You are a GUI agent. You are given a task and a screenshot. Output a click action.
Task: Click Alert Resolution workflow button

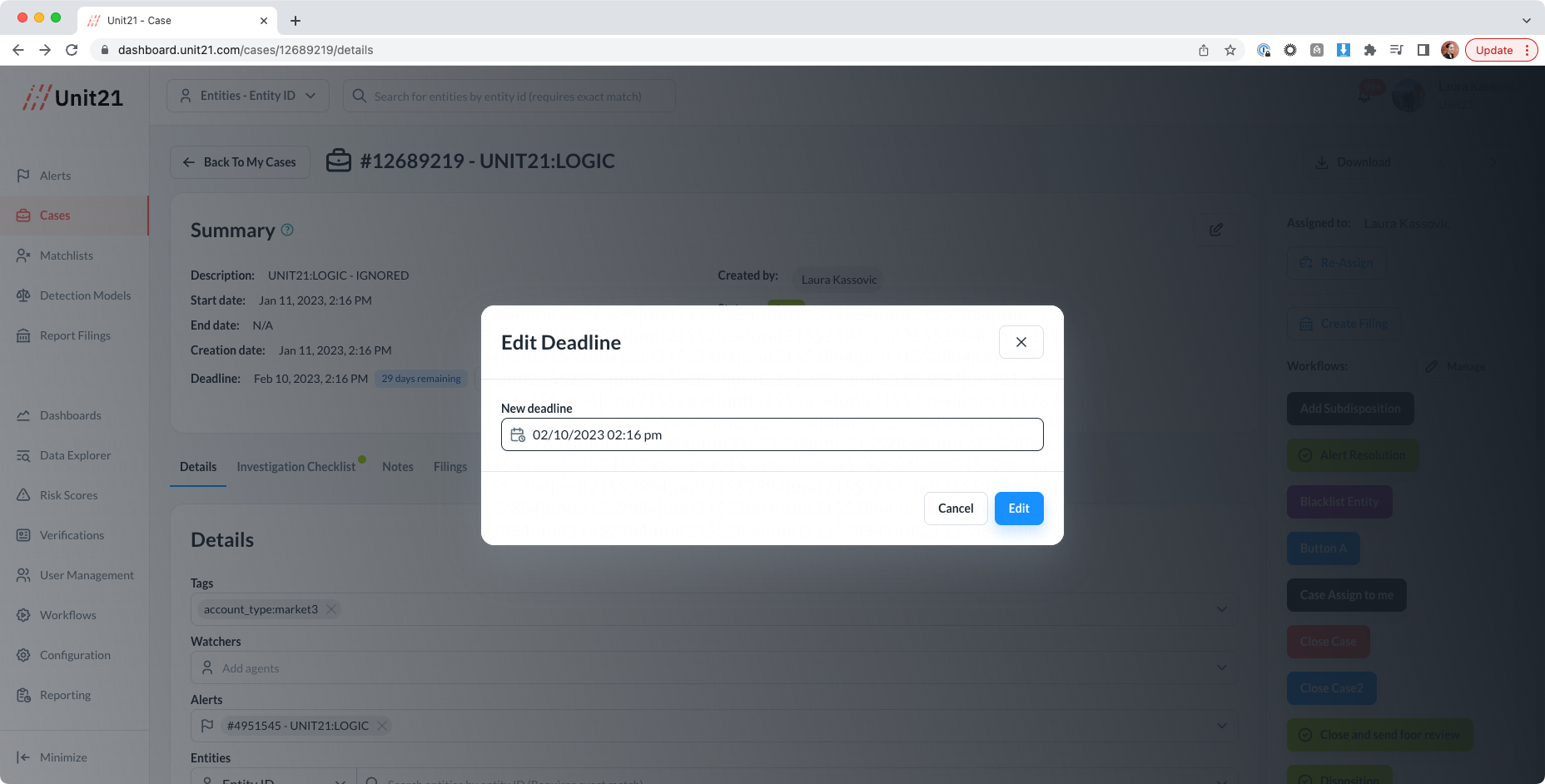pos(1353,455)
